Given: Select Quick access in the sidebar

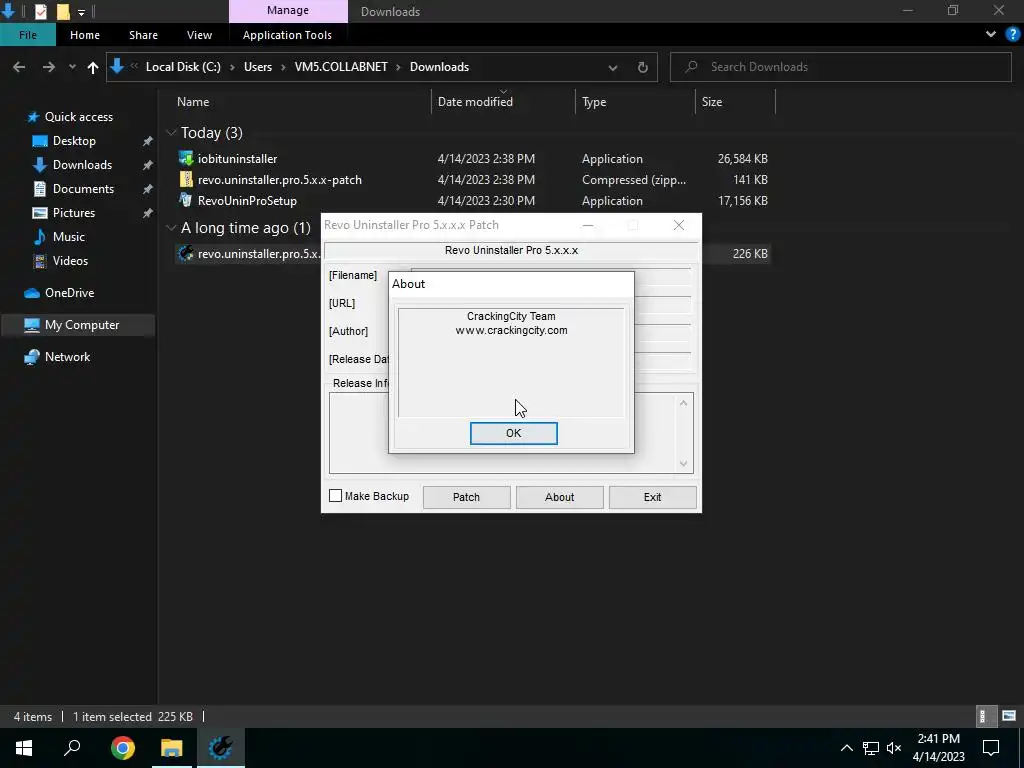Looking at the screenshot, I should pos(78,117).
